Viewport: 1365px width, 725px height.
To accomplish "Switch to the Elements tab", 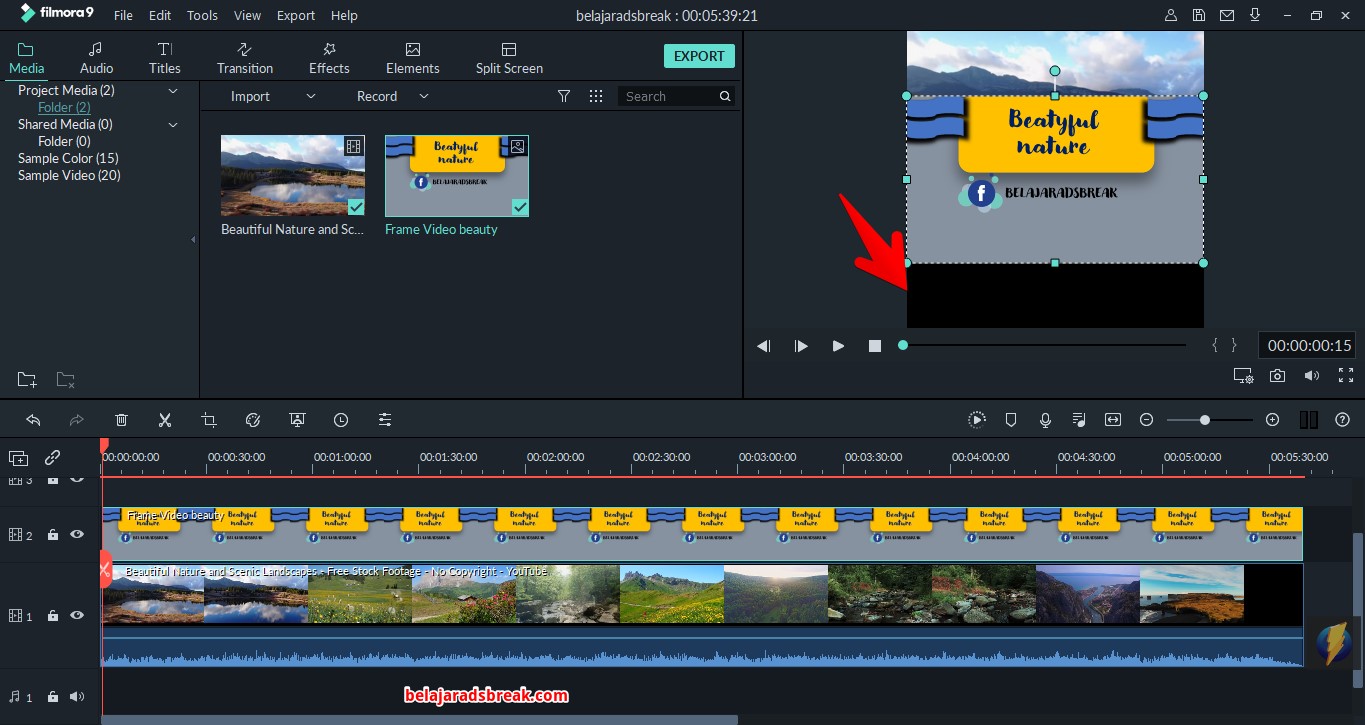I will 413,58.
